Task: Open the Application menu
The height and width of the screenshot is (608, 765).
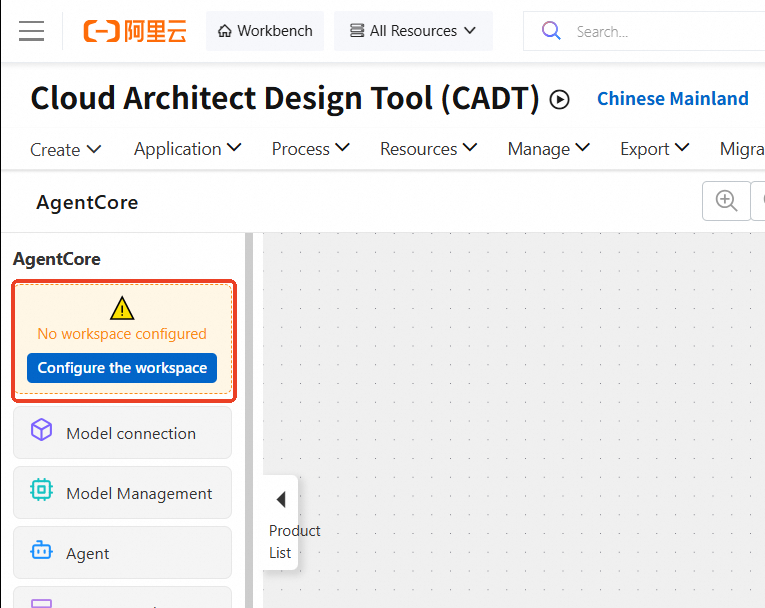Action: tap(188, 148)
